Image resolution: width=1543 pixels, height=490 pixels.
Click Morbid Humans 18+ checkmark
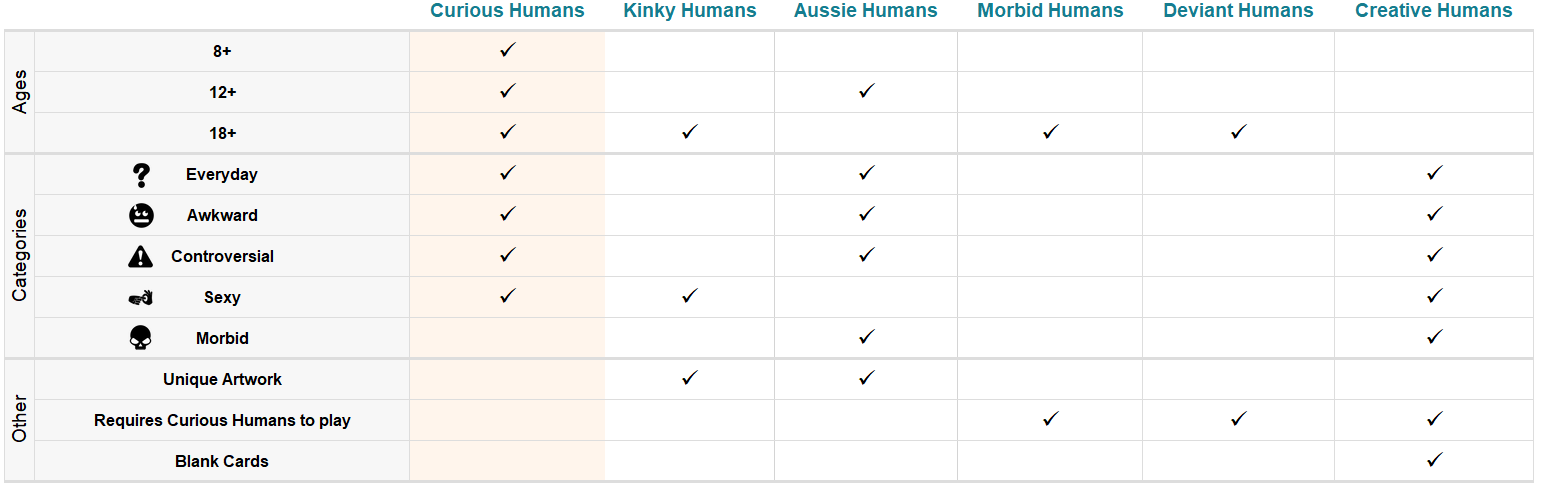click(1050, 132)
